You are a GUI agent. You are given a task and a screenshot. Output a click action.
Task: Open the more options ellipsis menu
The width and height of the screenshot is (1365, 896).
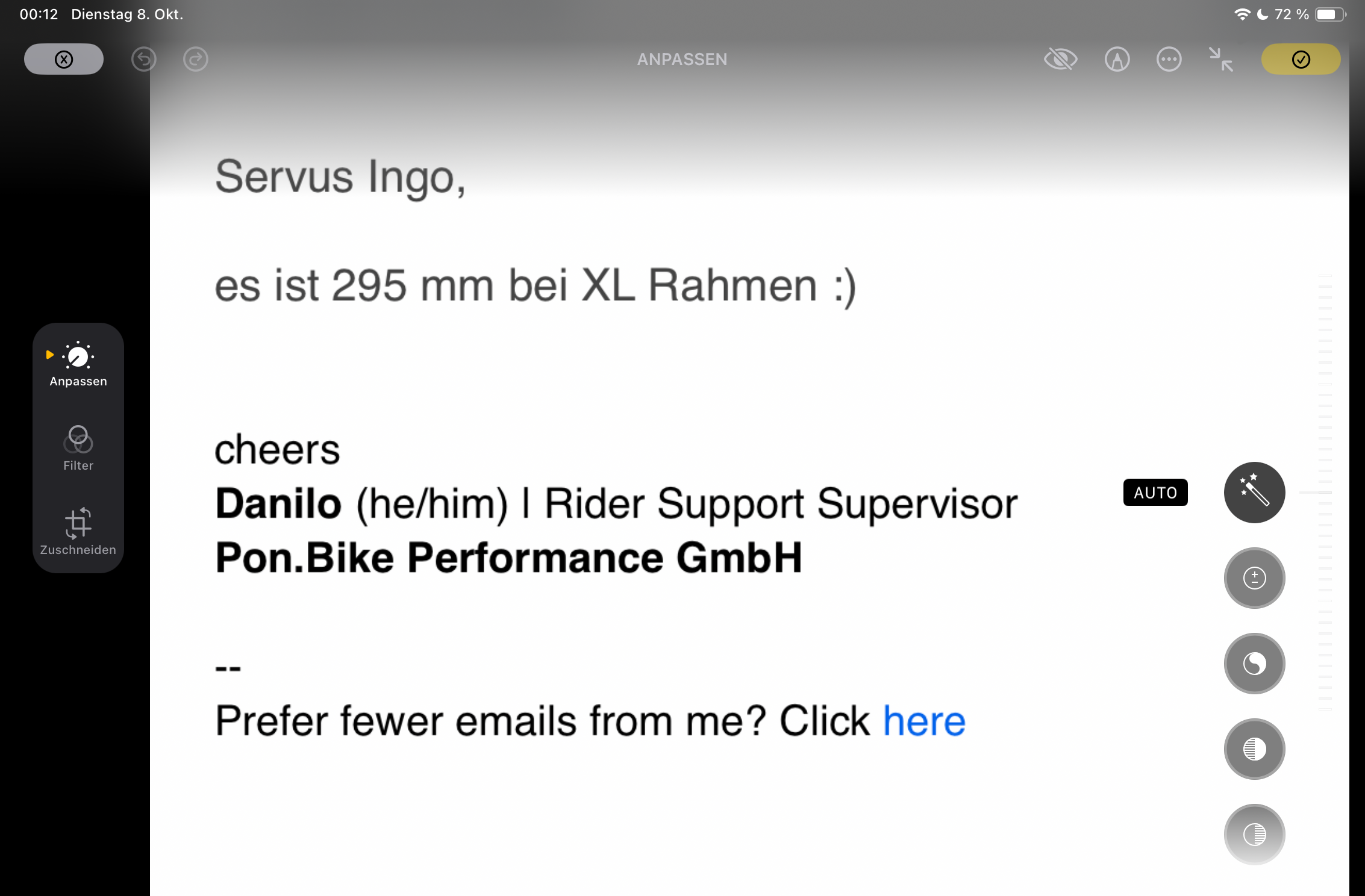click(1169, 59)
